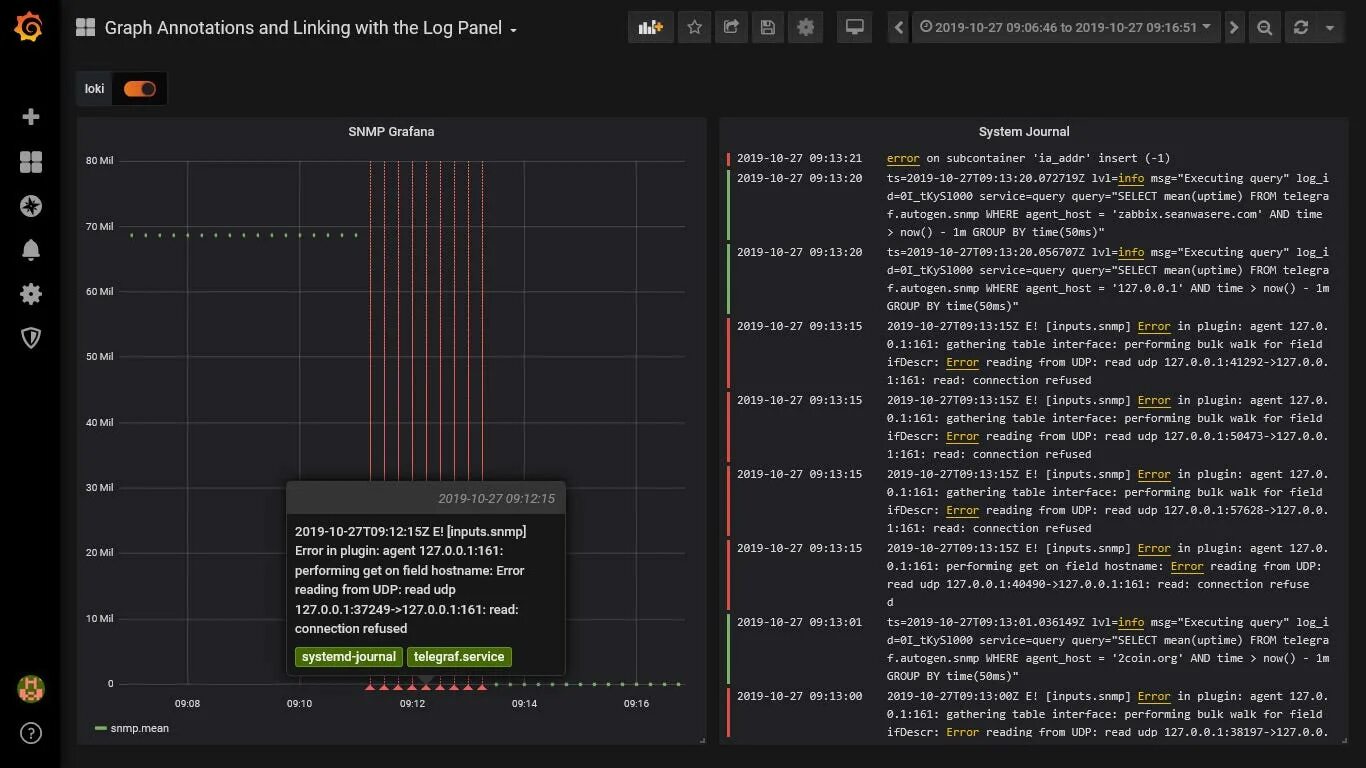The height and width of the screenshot is (768, 1366).
Task: Click the systemd-journal tag in tooltip
Action: (349, 657)
